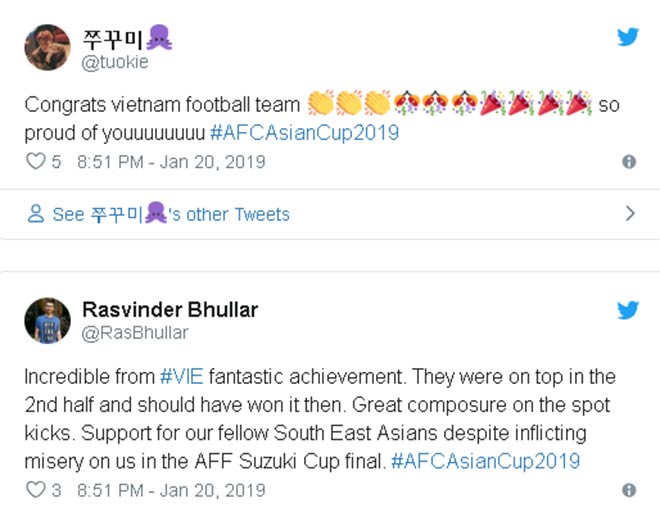Open the info icon on Rasvinder Bhullar's tweet
The height and width of the screenshot is (512, 660).
coord(629,490)
